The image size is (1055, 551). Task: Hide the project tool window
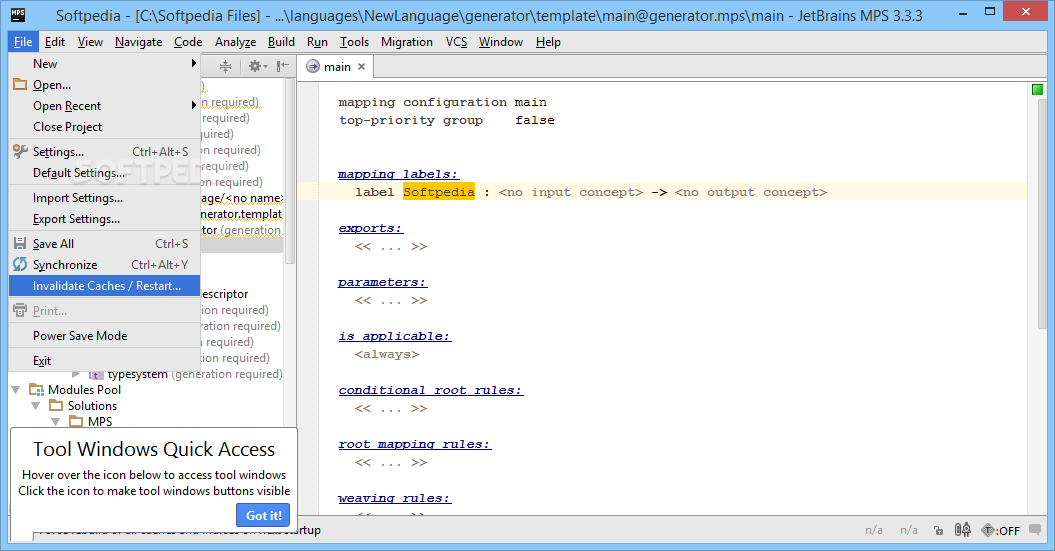tap(283, 66)
